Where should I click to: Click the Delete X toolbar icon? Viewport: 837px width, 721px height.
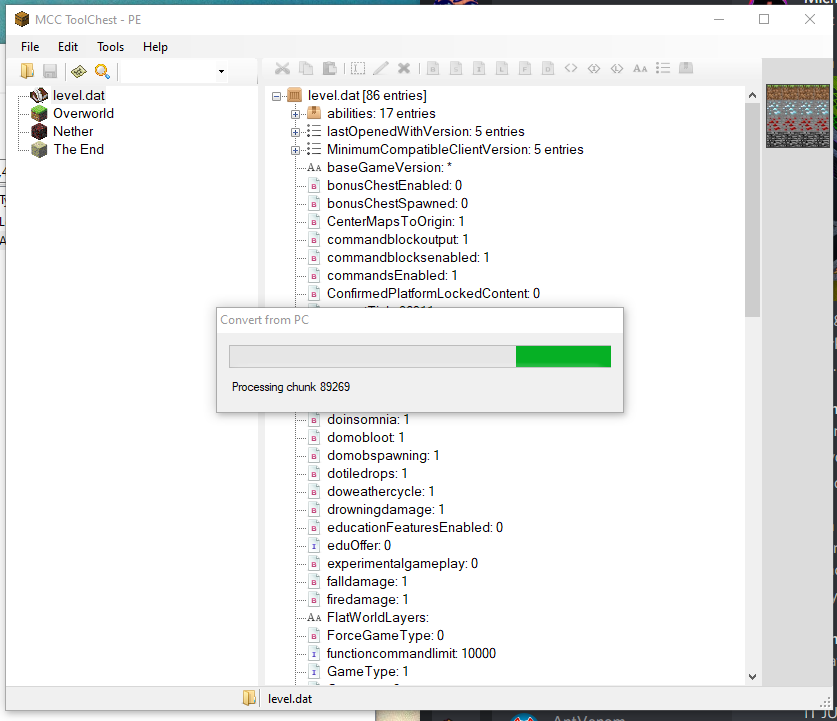click(404, 68)
